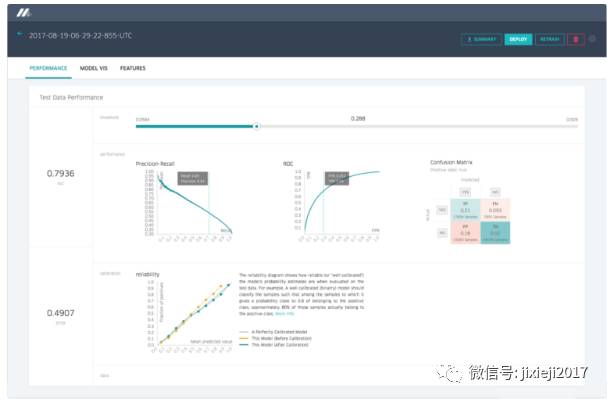Click the ROC curve tooltip box
This screenshot has height=400, width=607.
pyautogui.click(x=337, y=179)
